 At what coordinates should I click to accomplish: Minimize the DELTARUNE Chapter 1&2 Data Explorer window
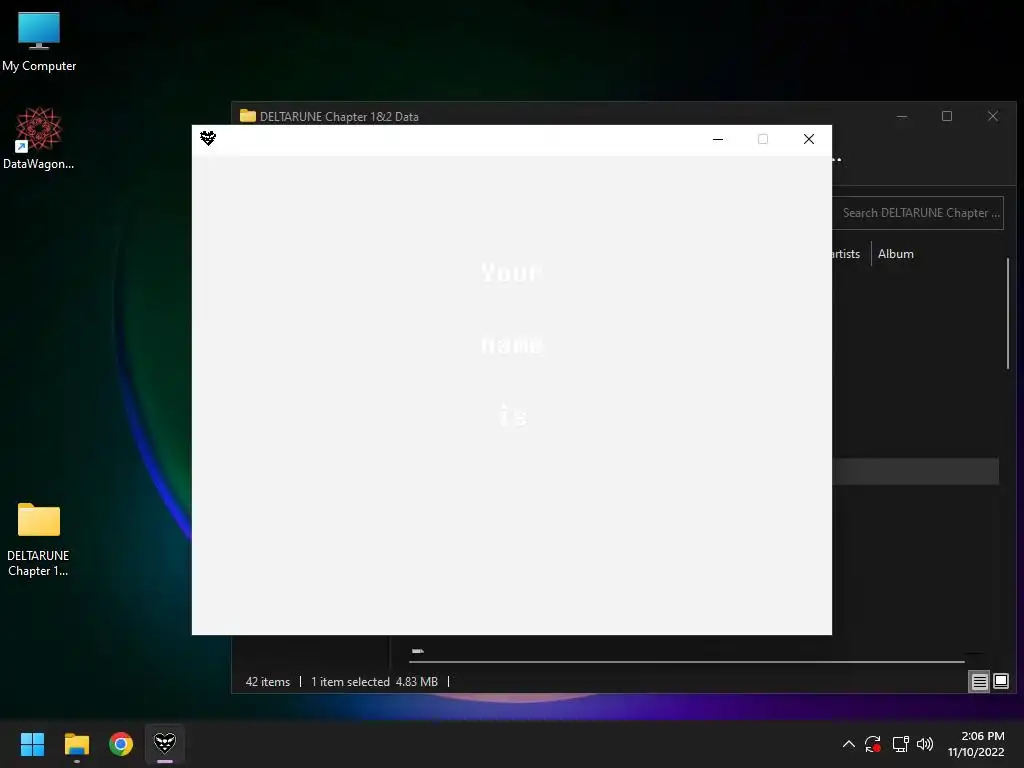(902, 116)
